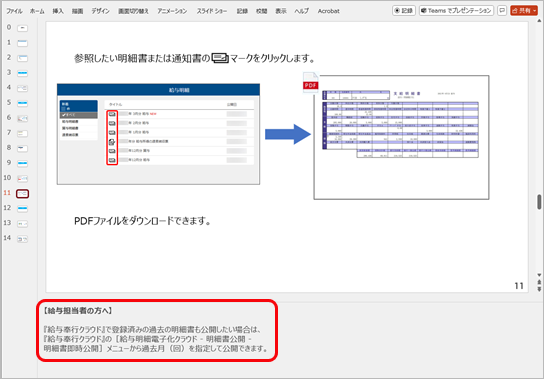The height and width of the screenshot is (379, 544).
Task: Select slide 12 thumbnail
Action: point(23,209)
